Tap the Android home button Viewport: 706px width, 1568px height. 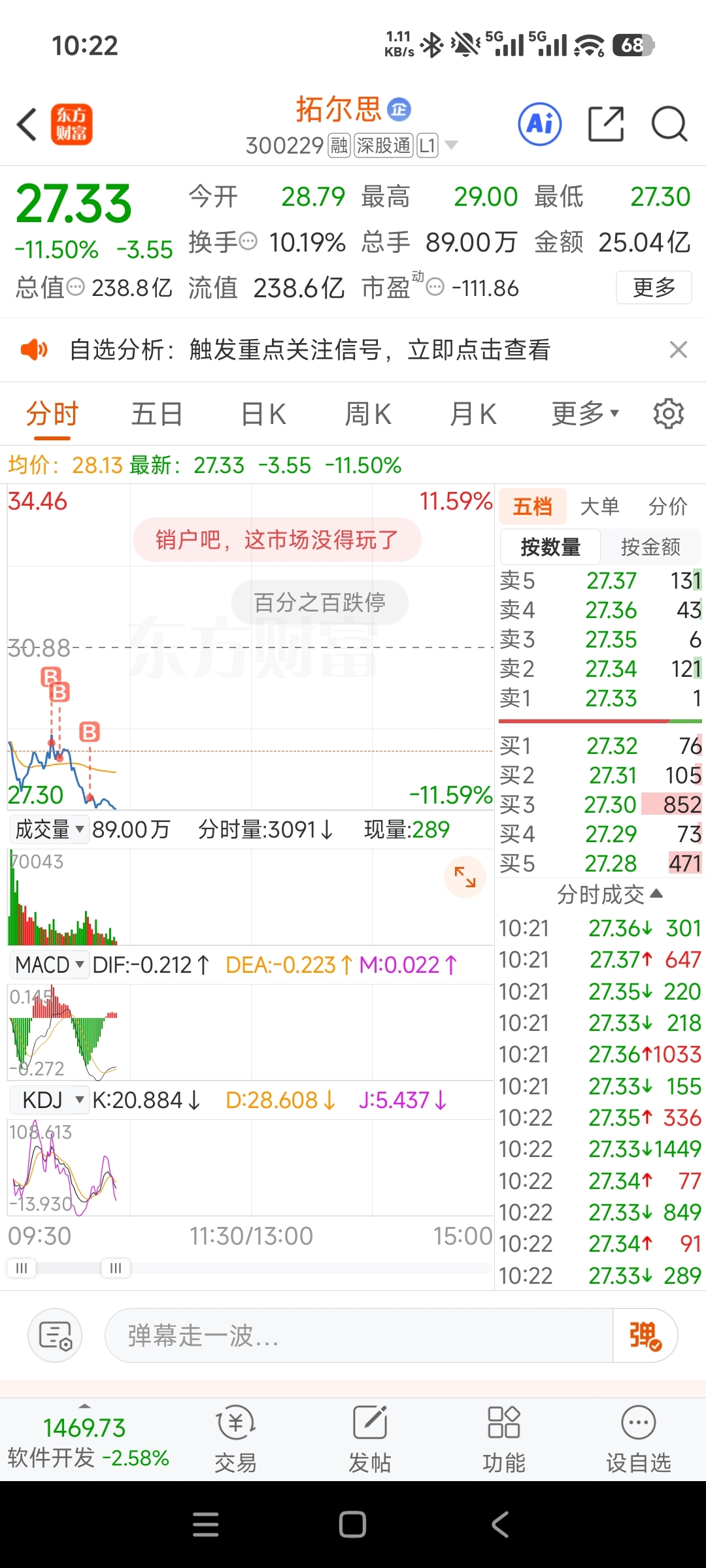(352, 1524)
